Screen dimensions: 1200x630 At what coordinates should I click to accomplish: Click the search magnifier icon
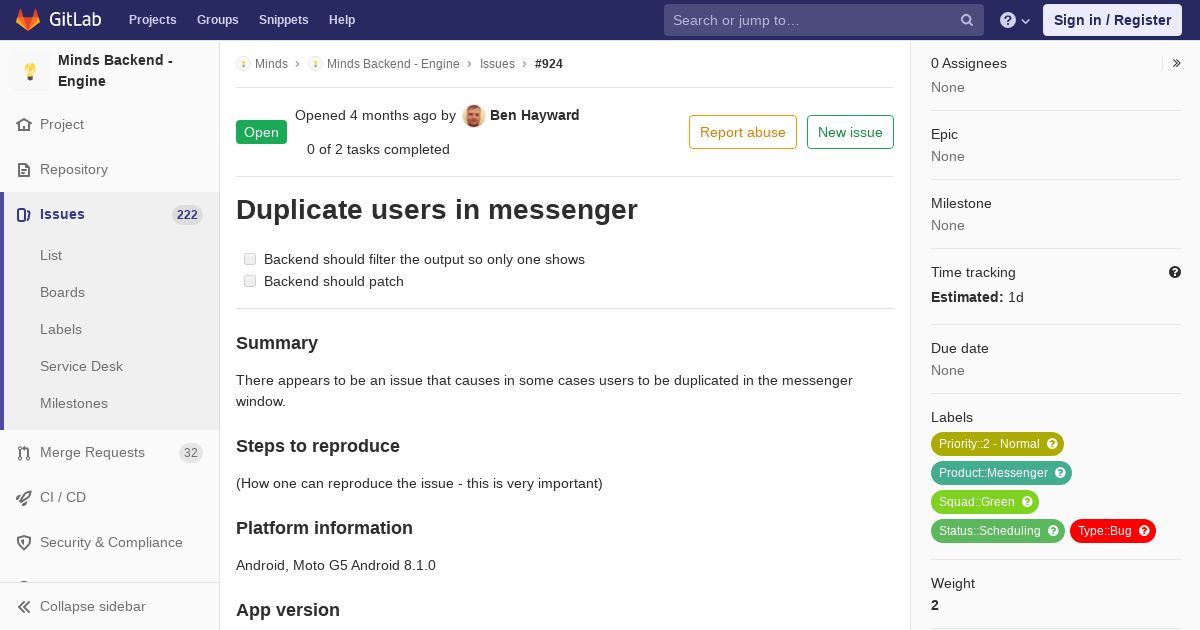(x=967, y=20)
